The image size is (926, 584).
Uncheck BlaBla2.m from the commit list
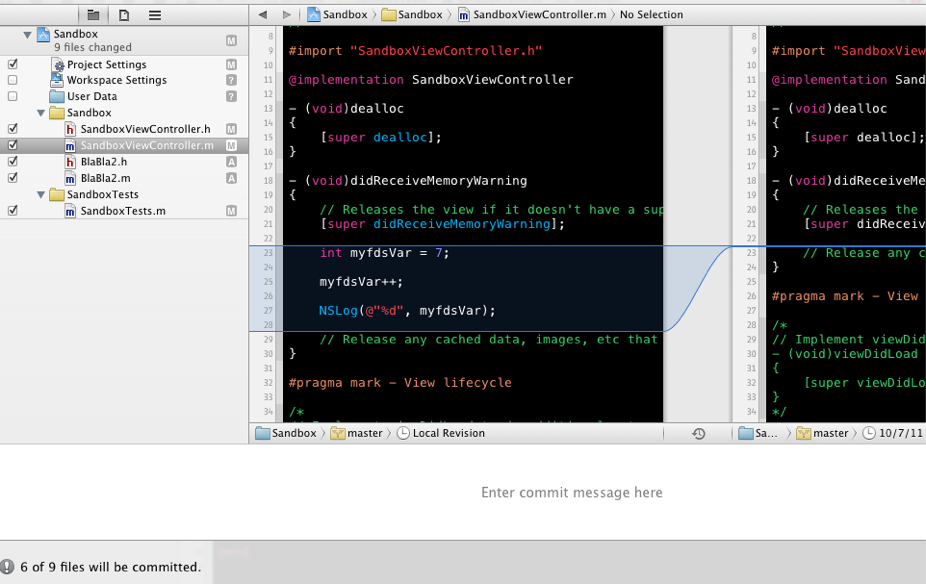(13, 177)
